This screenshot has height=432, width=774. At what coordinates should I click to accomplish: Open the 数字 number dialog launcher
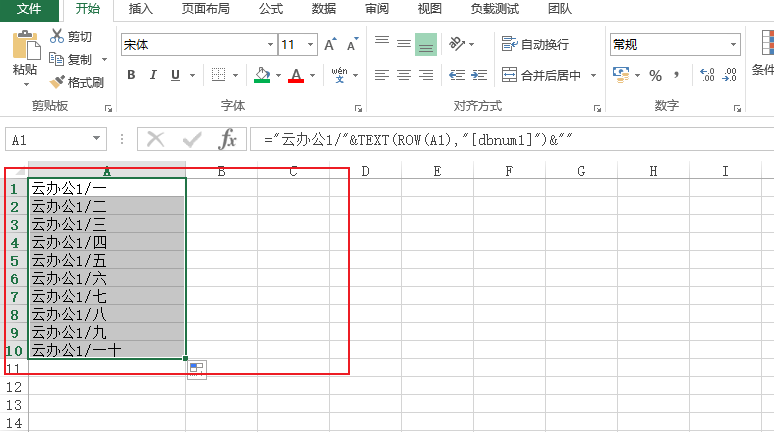coord(737,109)
